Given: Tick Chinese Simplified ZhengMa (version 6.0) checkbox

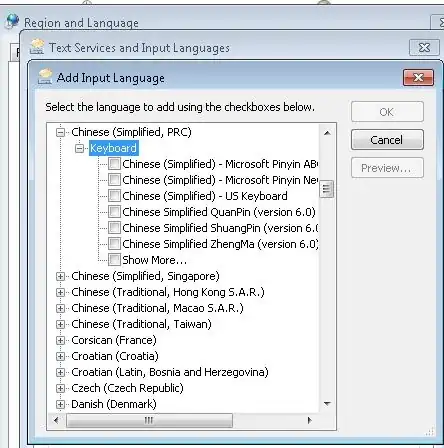Looking at the screenshot, I should click(x=114, y=244).
